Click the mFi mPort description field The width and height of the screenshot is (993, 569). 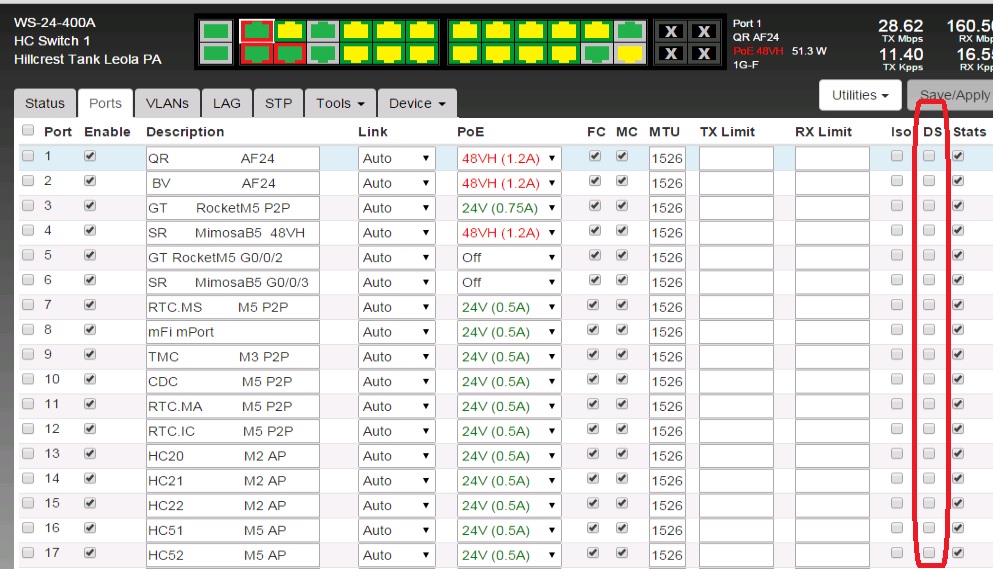pos(232,332)
